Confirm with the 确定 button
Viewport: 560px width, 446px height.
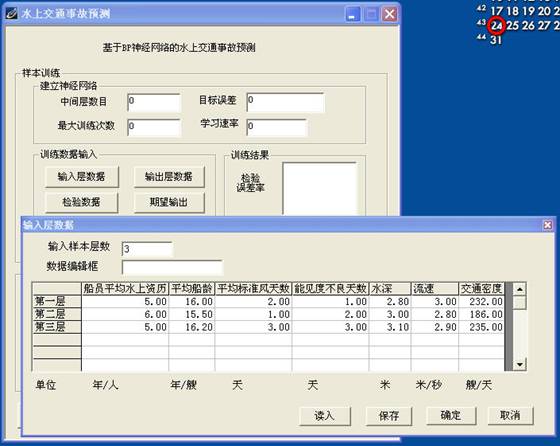[451, 415]
